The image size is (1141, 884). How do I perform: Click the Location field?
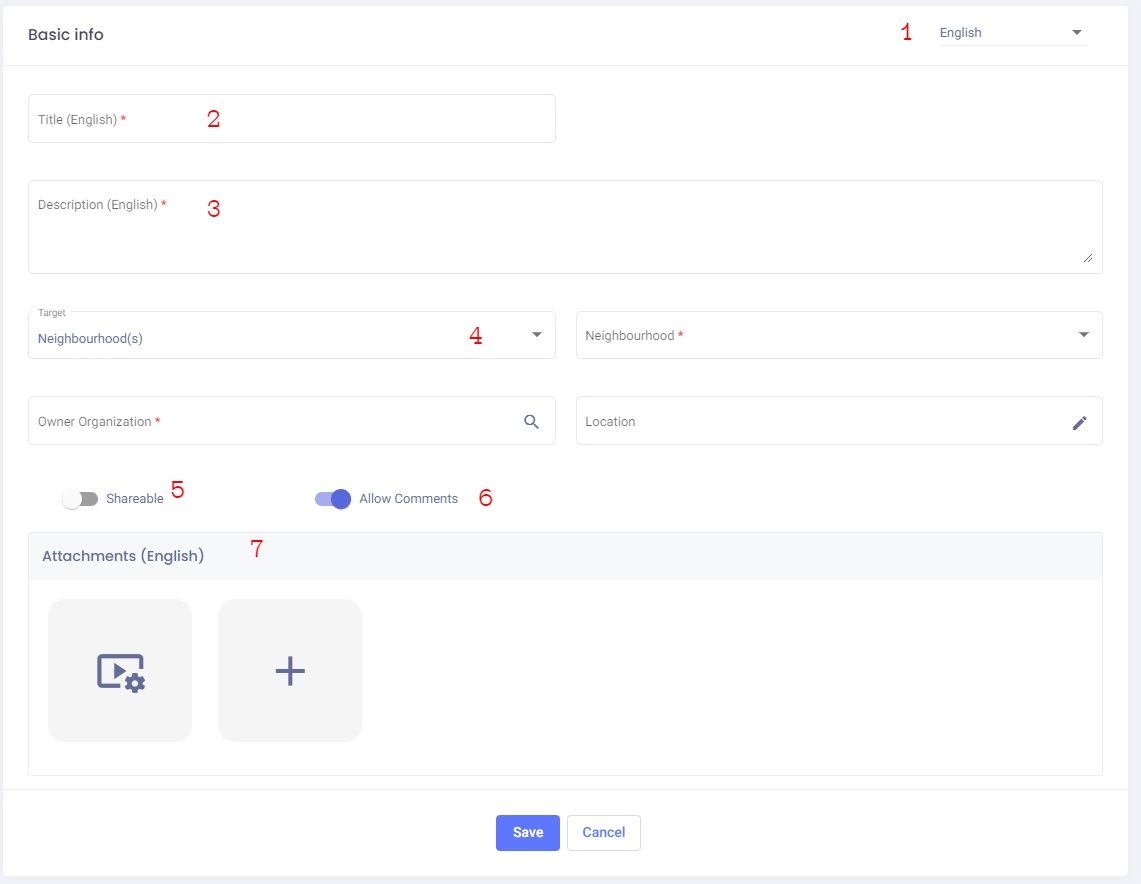[820, 422]
